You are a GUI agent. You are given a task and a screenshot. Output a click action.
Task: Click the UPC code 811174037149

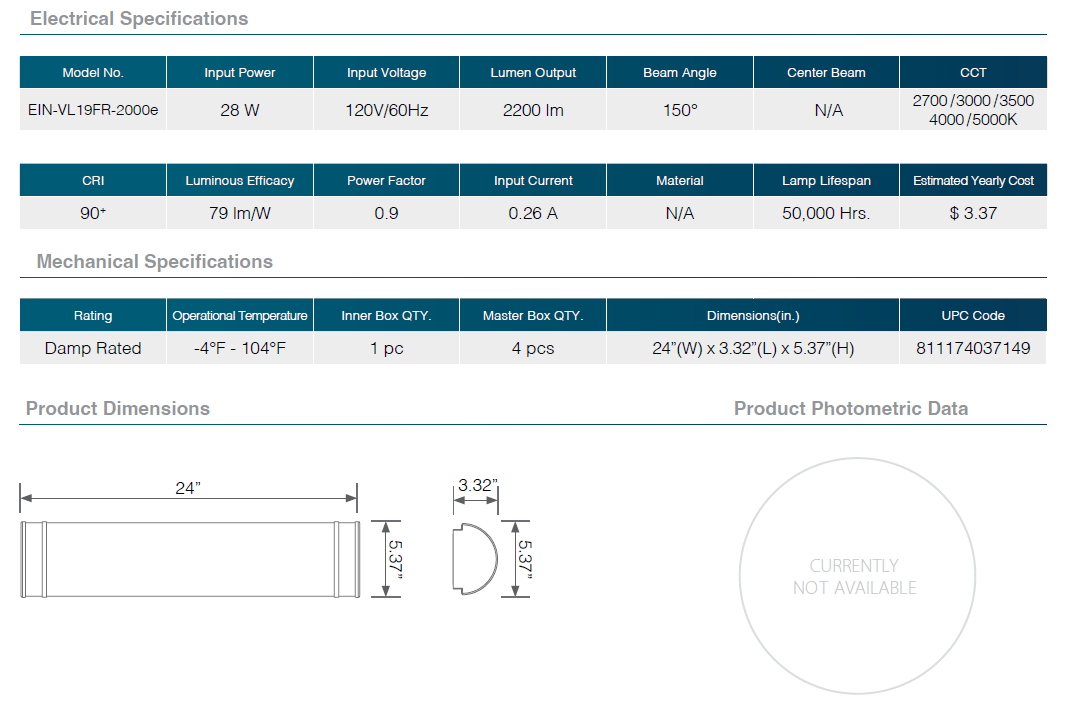[x=973, y=348]
